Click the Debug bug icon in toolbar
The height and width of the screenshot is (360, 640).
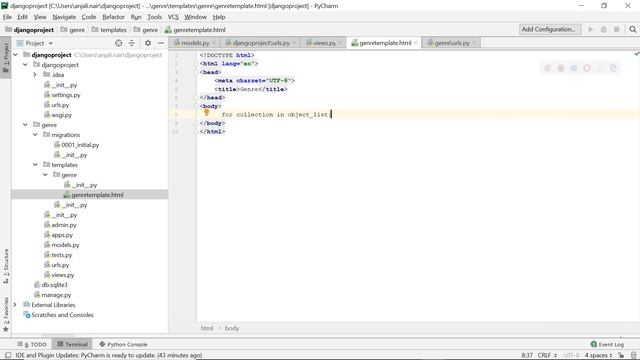point(604,29)
